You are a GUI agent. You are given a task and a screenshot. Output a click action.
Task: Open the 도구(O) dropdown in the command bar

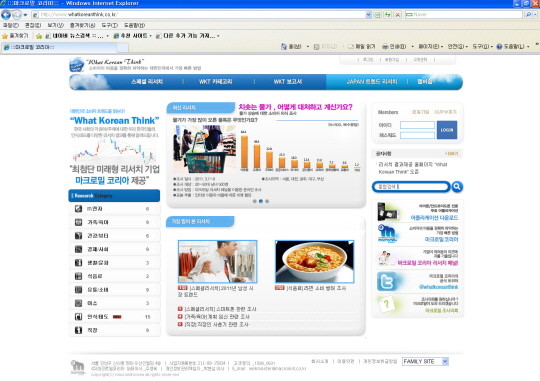(x=482, y=47)
